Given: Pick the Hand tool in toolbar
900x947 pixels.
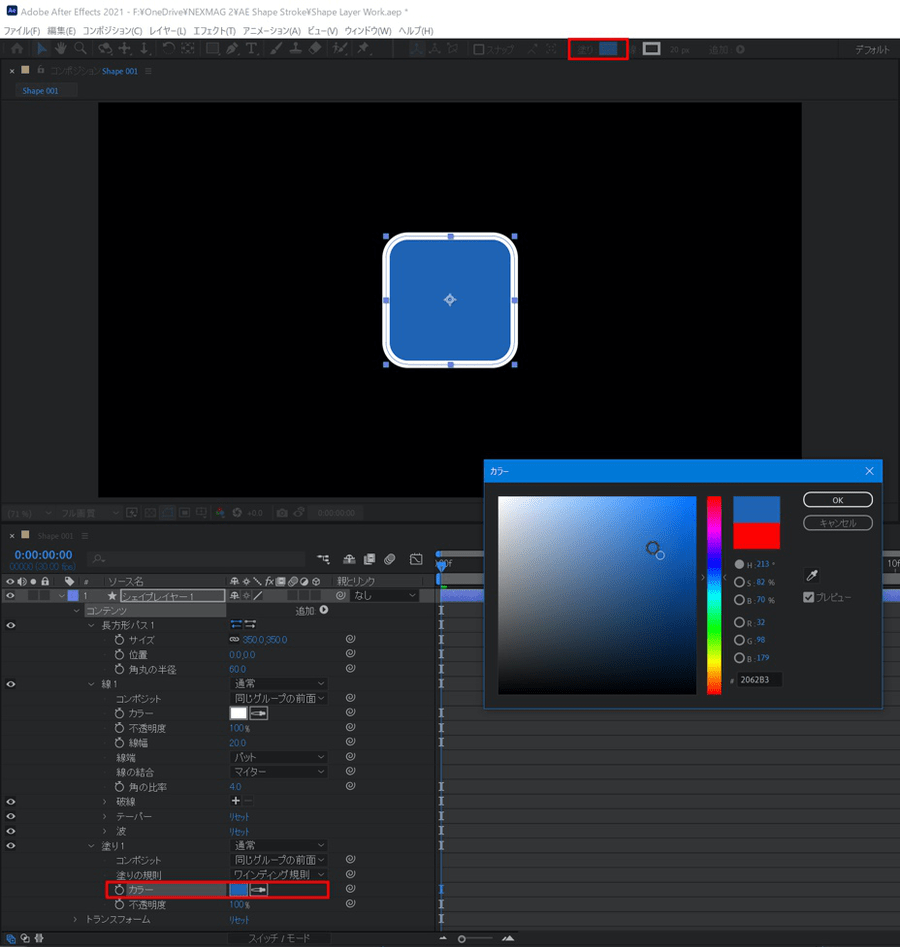Looking at the screenshot, I should pos(61,49).
